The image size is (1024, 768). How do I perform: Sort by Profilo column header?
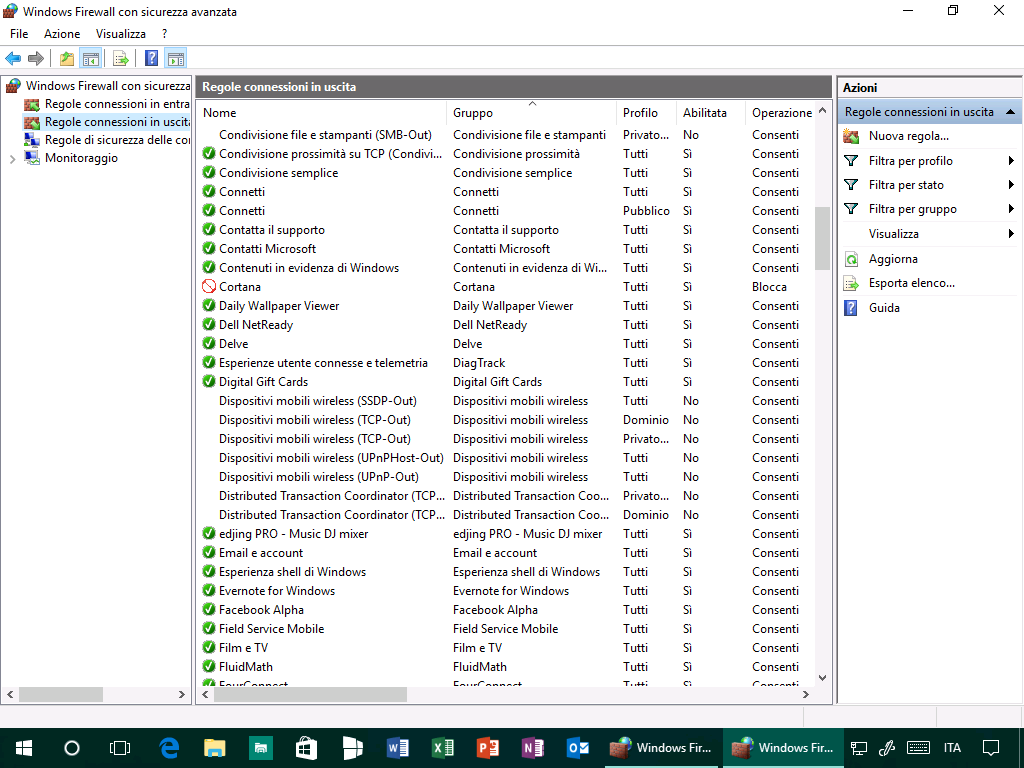click(x=647, y=112)
